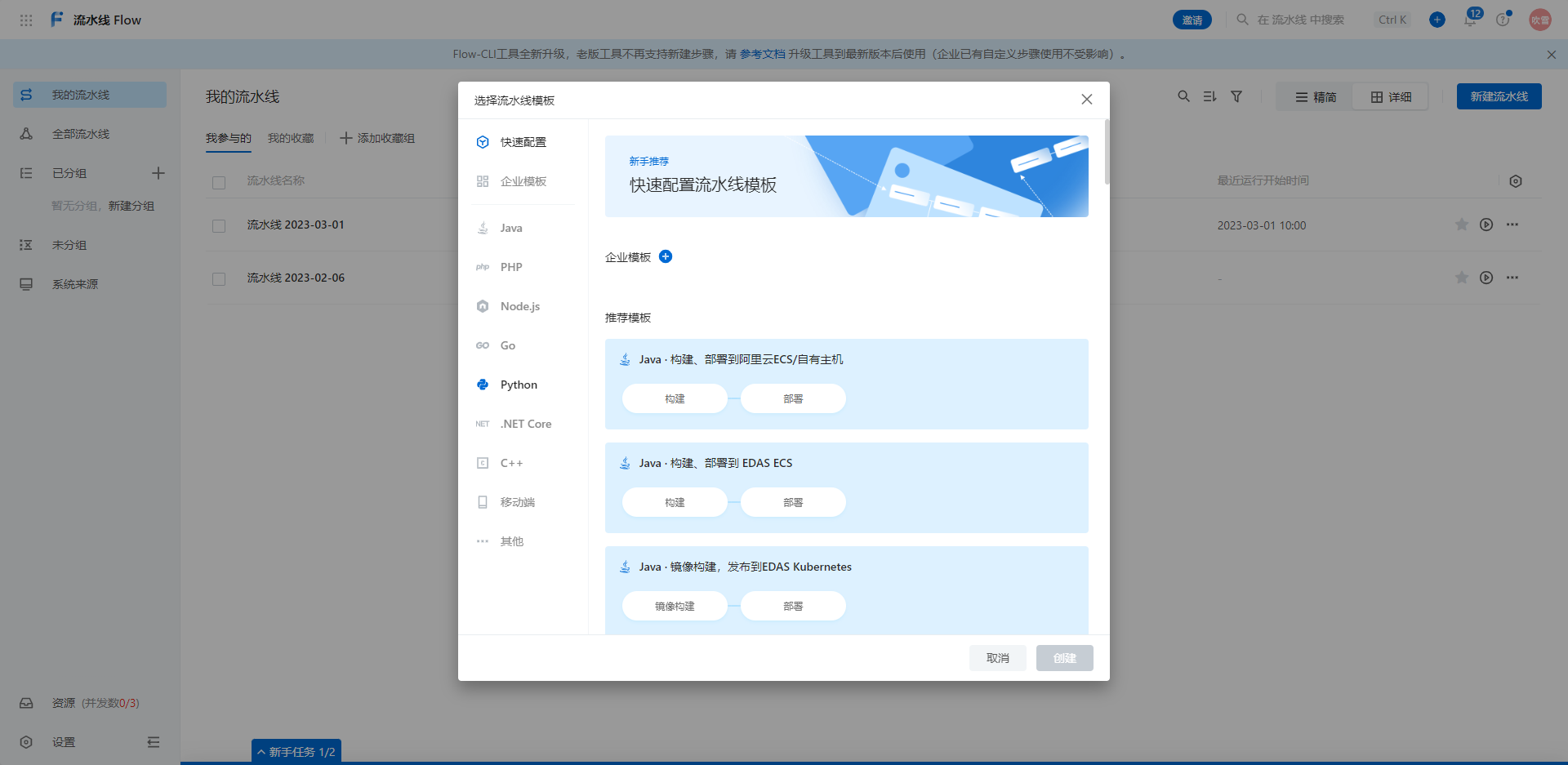The image size is (1568, 765).
Task: Open the filter icon above pipeline list
Action: [x=1236, y=96]
